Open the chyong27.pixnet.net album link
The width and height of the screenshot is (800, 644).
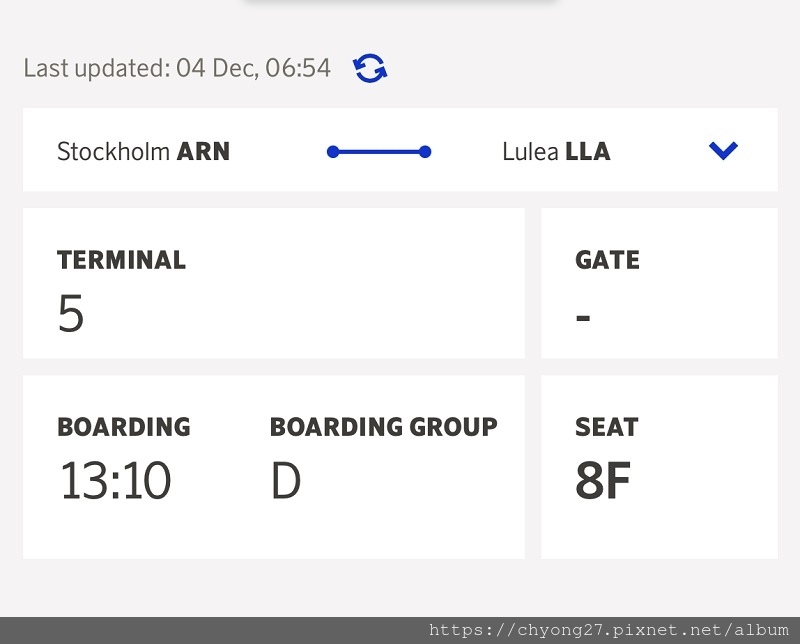click(609, 630)
